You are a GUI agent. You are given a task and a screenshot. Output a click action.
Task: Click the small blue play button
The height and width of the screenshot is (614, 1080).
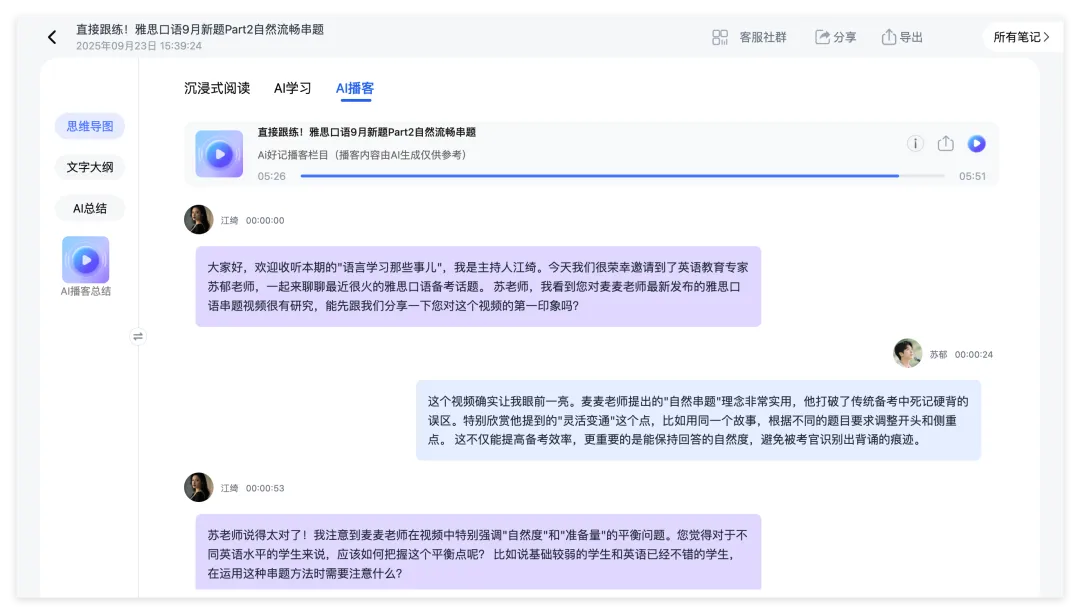point(977,143)
